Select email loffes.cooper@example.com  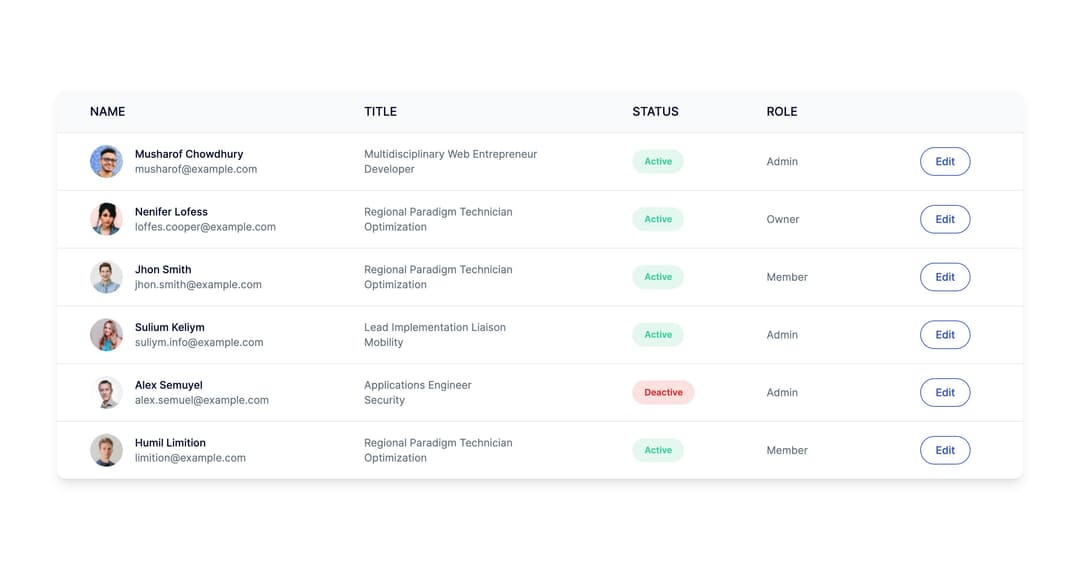(205, 227)
